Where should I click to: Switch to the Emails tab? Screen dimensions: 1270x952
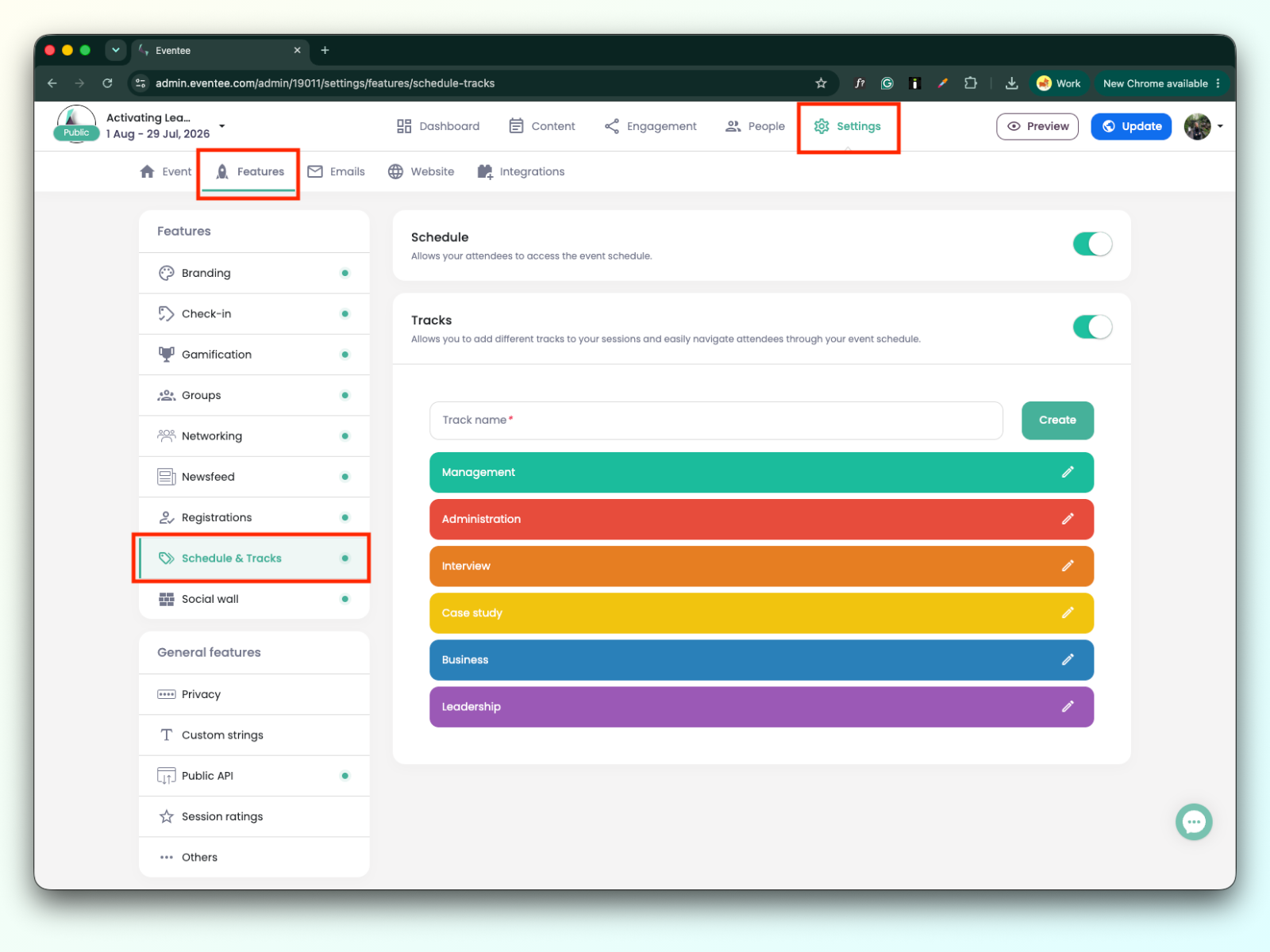[x=337, y=171]
